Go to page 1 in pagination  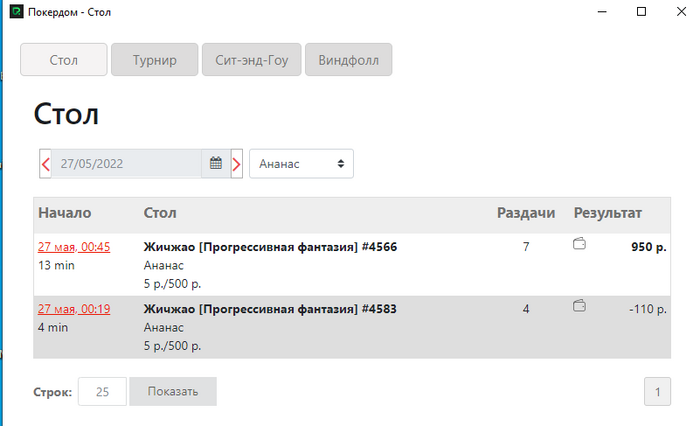tap(657, 392)
